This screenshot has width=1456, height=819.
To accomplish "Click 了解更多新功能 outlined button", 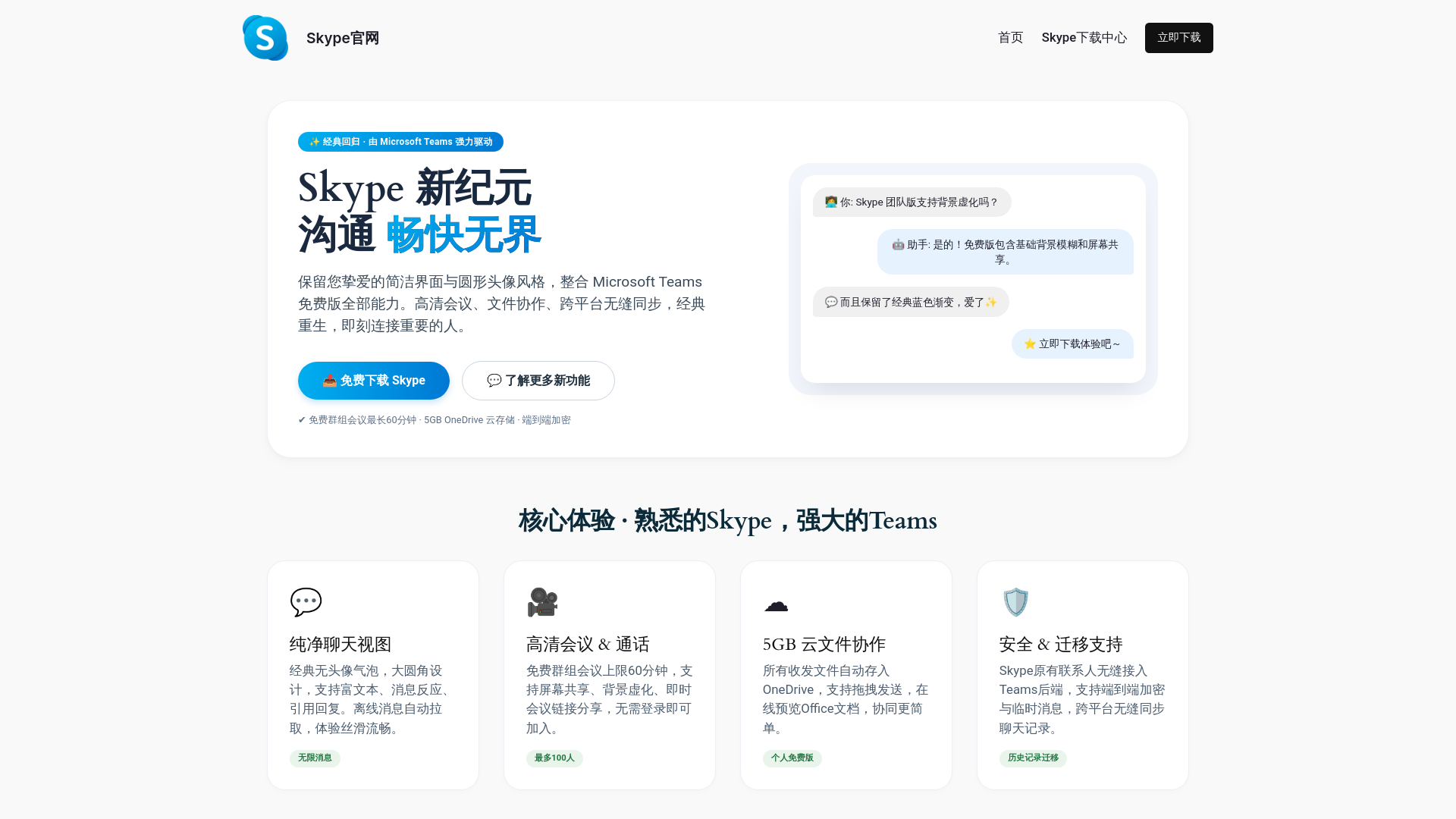I will click(538, 381).
